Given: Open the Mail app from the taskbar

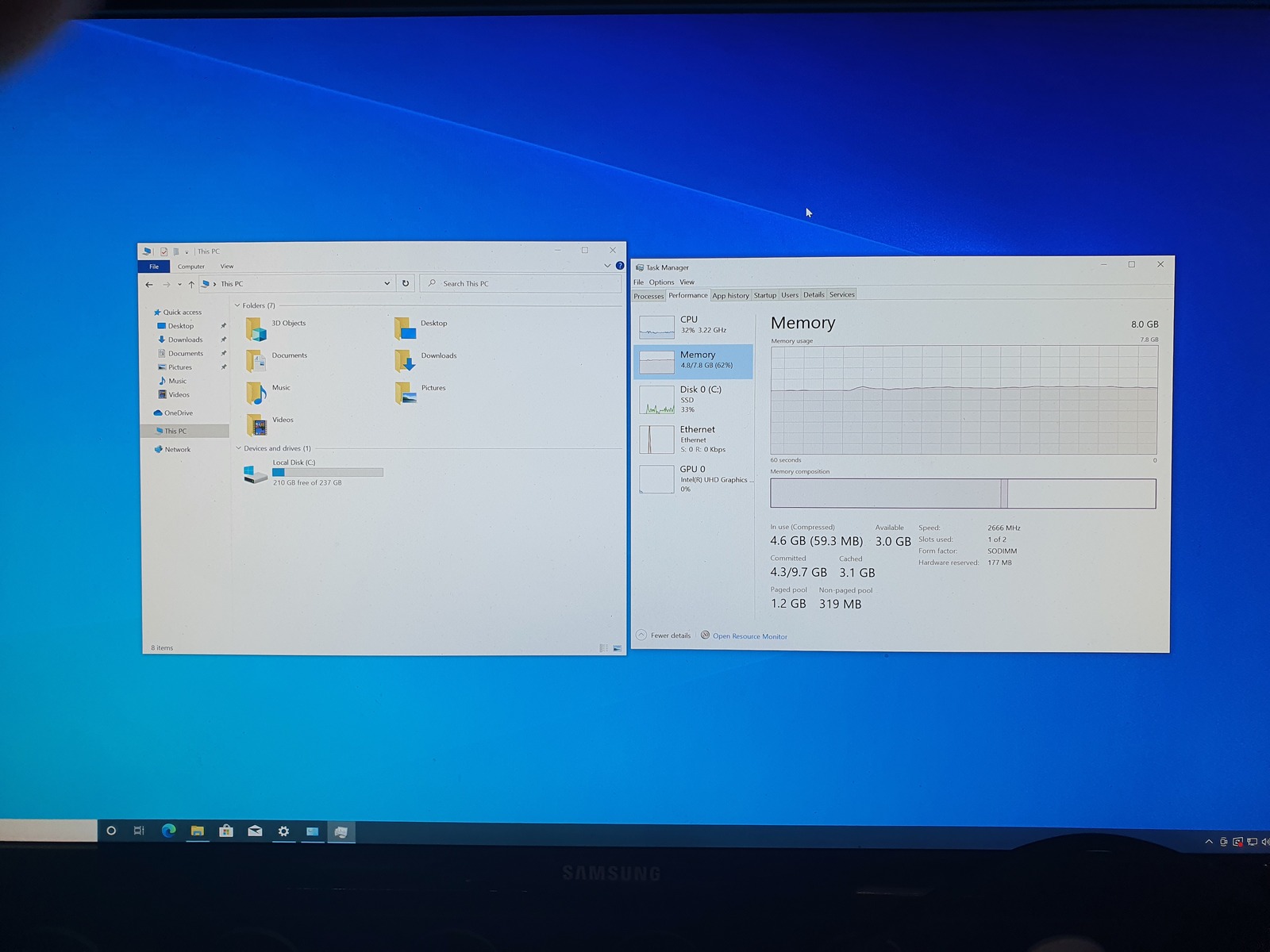Looking at the screenshot, I should click(x=255, y=831).
